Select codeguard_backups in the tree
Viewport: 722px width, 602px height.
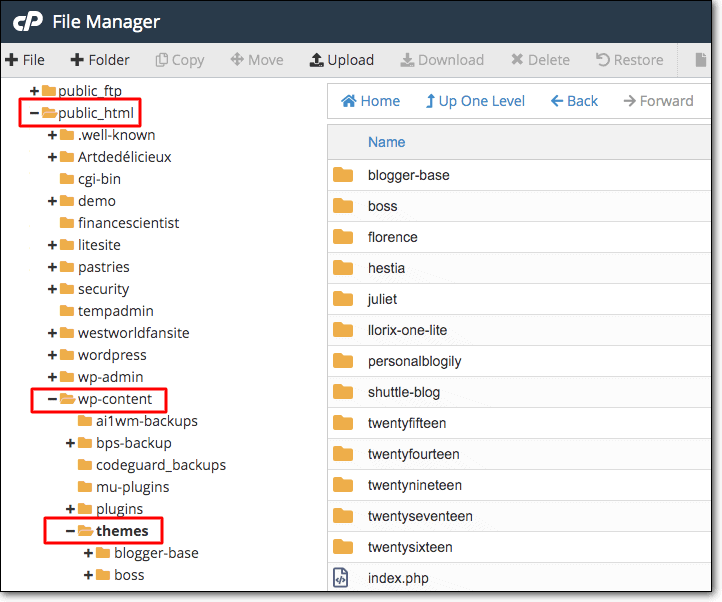coord(161,465)
